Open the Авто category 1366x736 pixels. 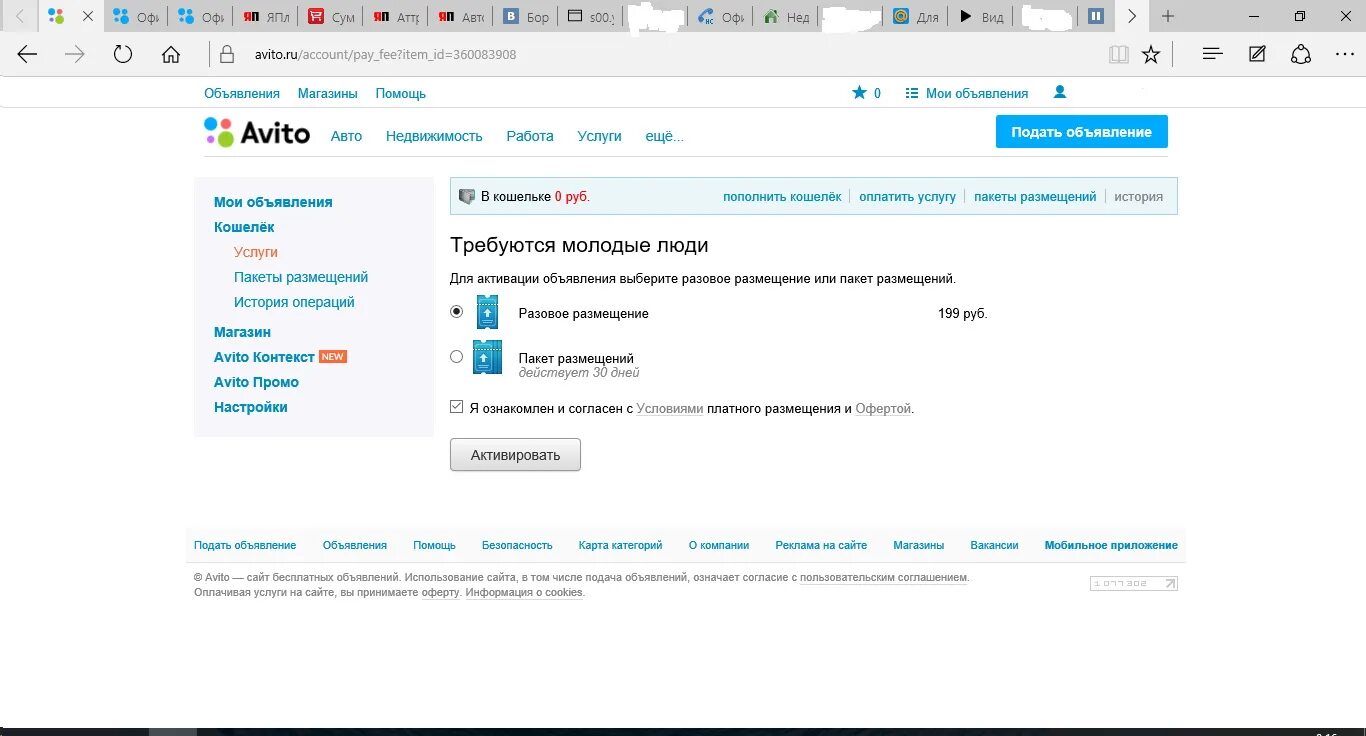point(346,136)
